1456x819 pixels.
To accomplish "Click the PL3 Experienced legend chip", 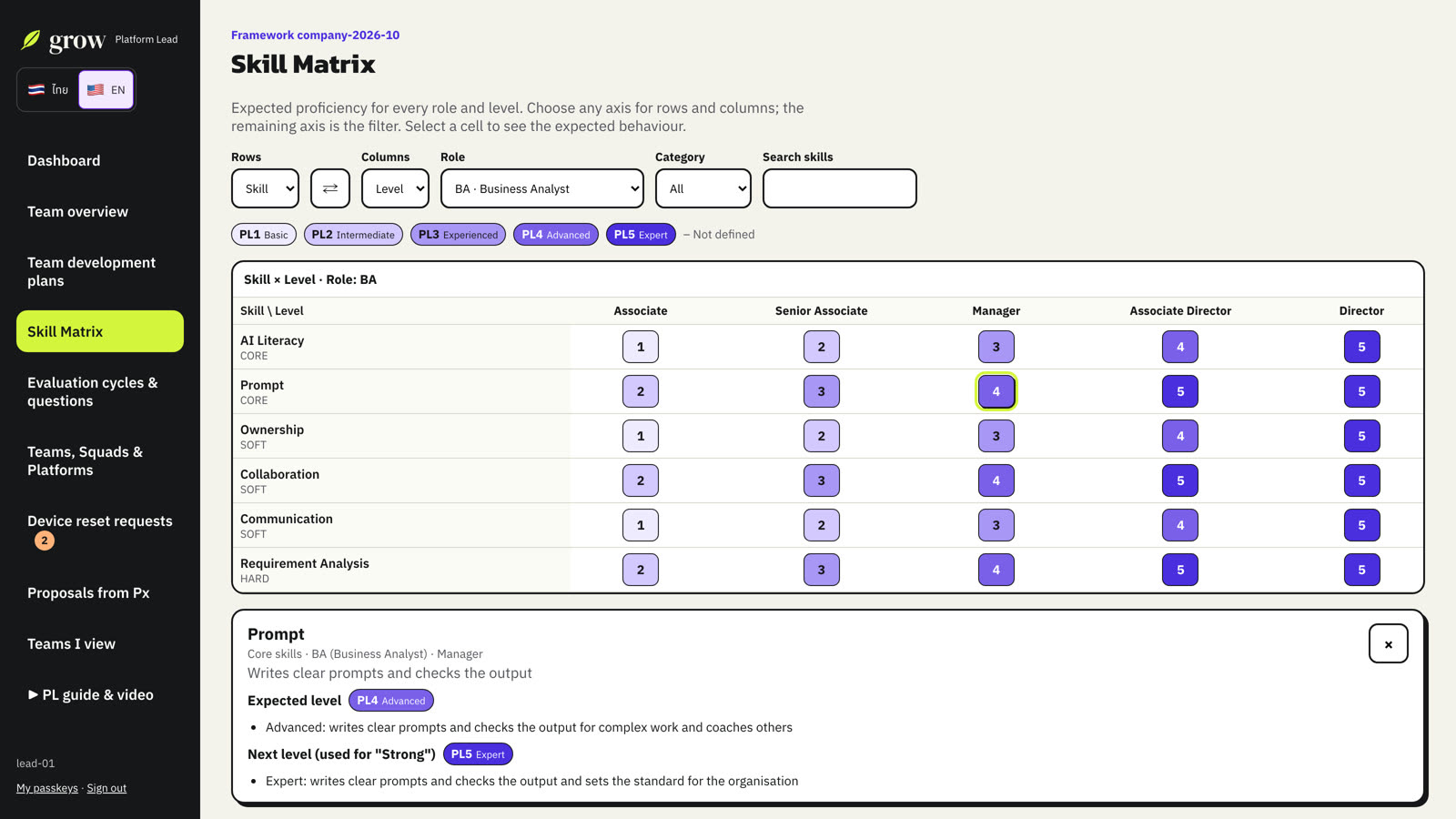I will pos(458,235).
